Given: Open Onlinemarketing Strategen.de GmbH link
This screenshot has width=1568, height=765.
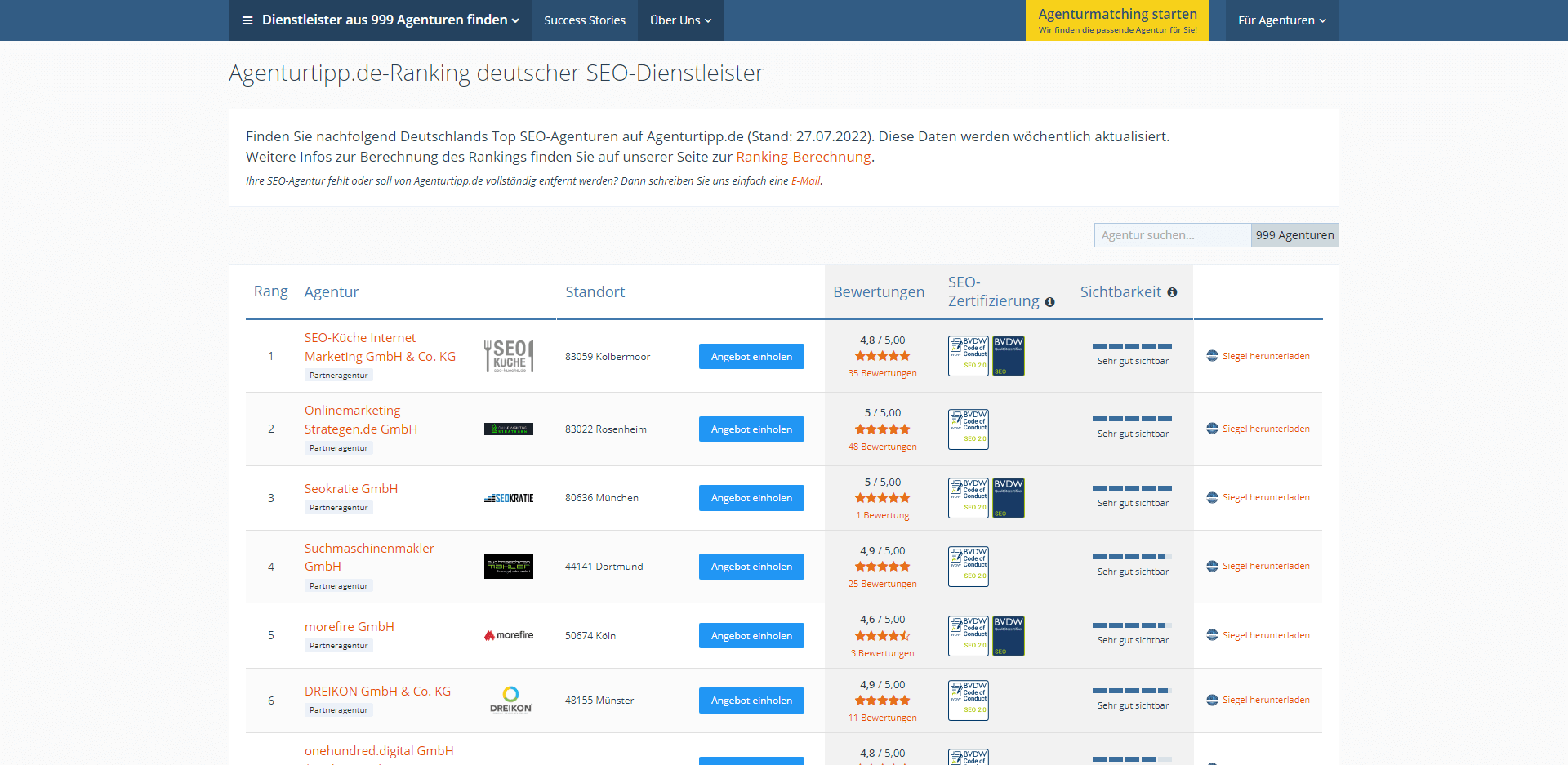Looking at the screenshot, I should 361,420.
